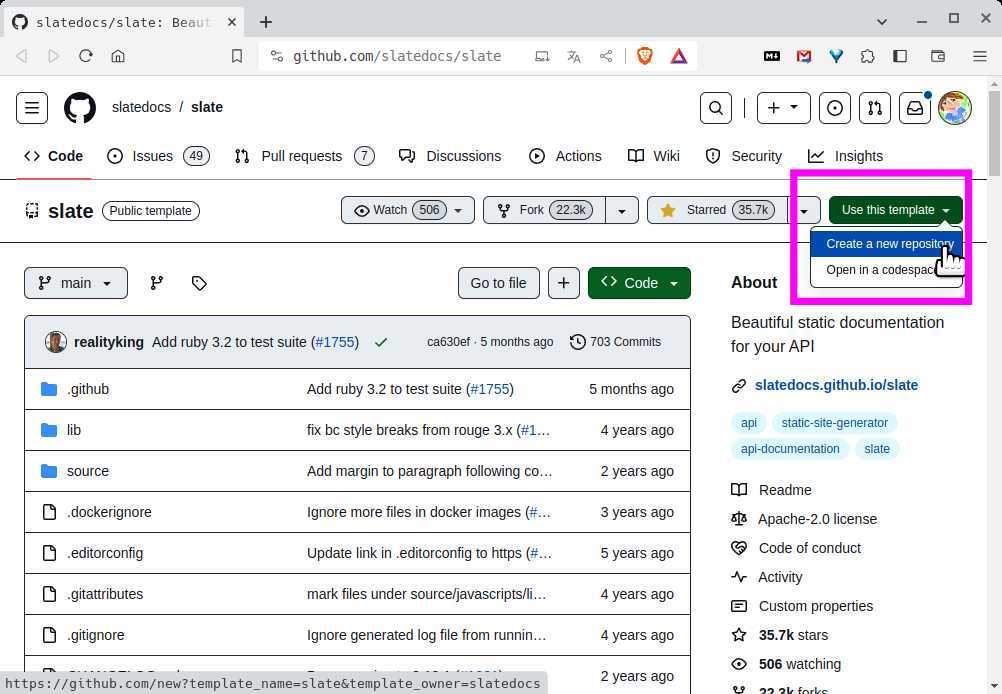Open .github folder
Image resolution: width=1002 pixels, height=694 pixels.
point(88,389)
